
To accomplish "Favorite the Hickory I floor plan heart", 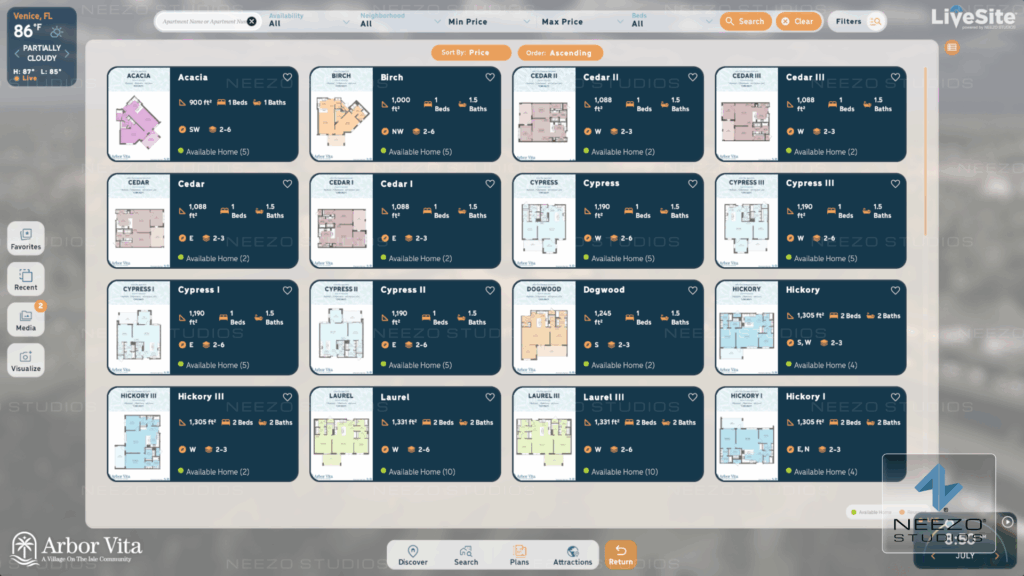I will 895,397.
